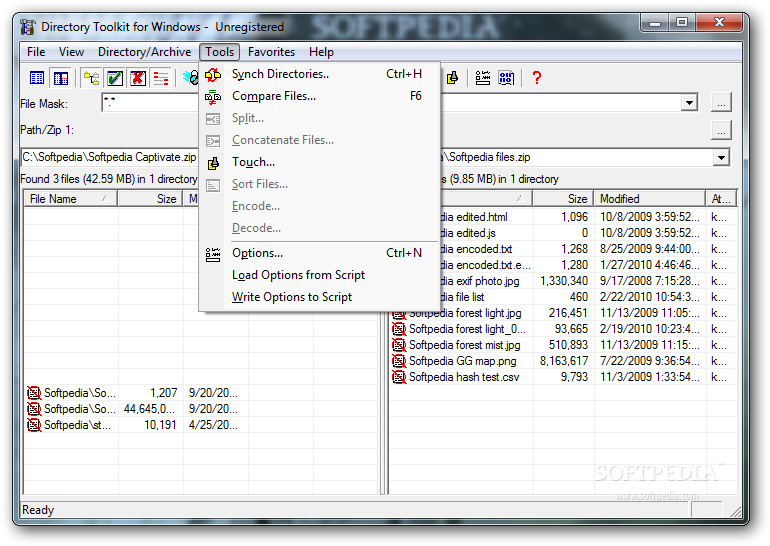Sort right pane by Modified header
The height and width of the screenshot is (546, 770).
(649, 199)
